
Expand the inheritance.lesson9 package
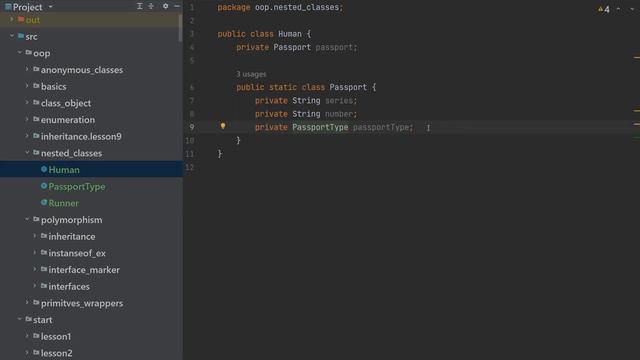click(x=27, y=136)
